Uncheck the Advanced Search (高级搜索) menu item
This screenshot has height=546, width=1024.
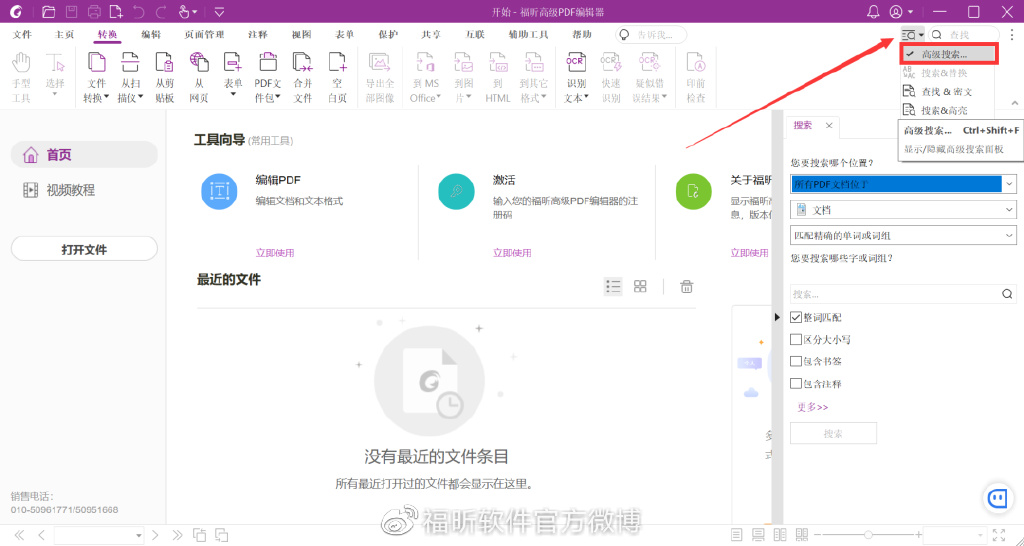948,54
